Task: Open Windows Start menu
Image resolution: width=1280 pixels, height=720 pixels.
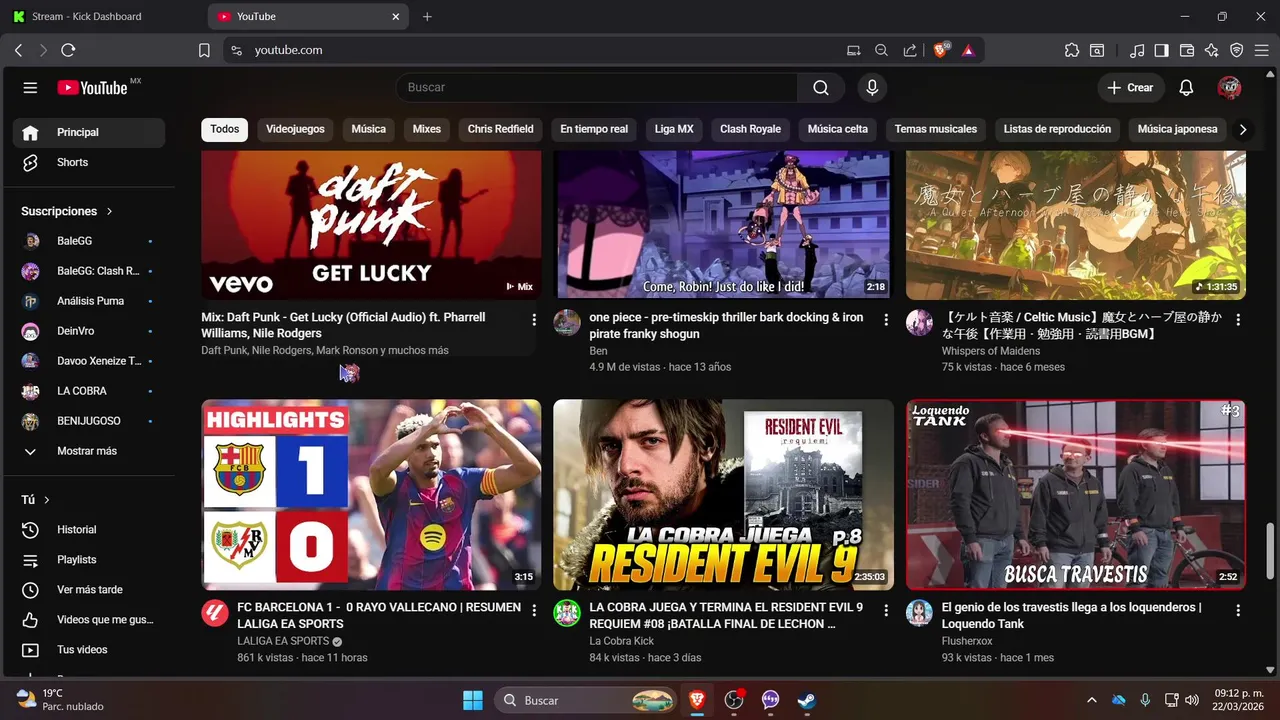Action: [473, 700]
